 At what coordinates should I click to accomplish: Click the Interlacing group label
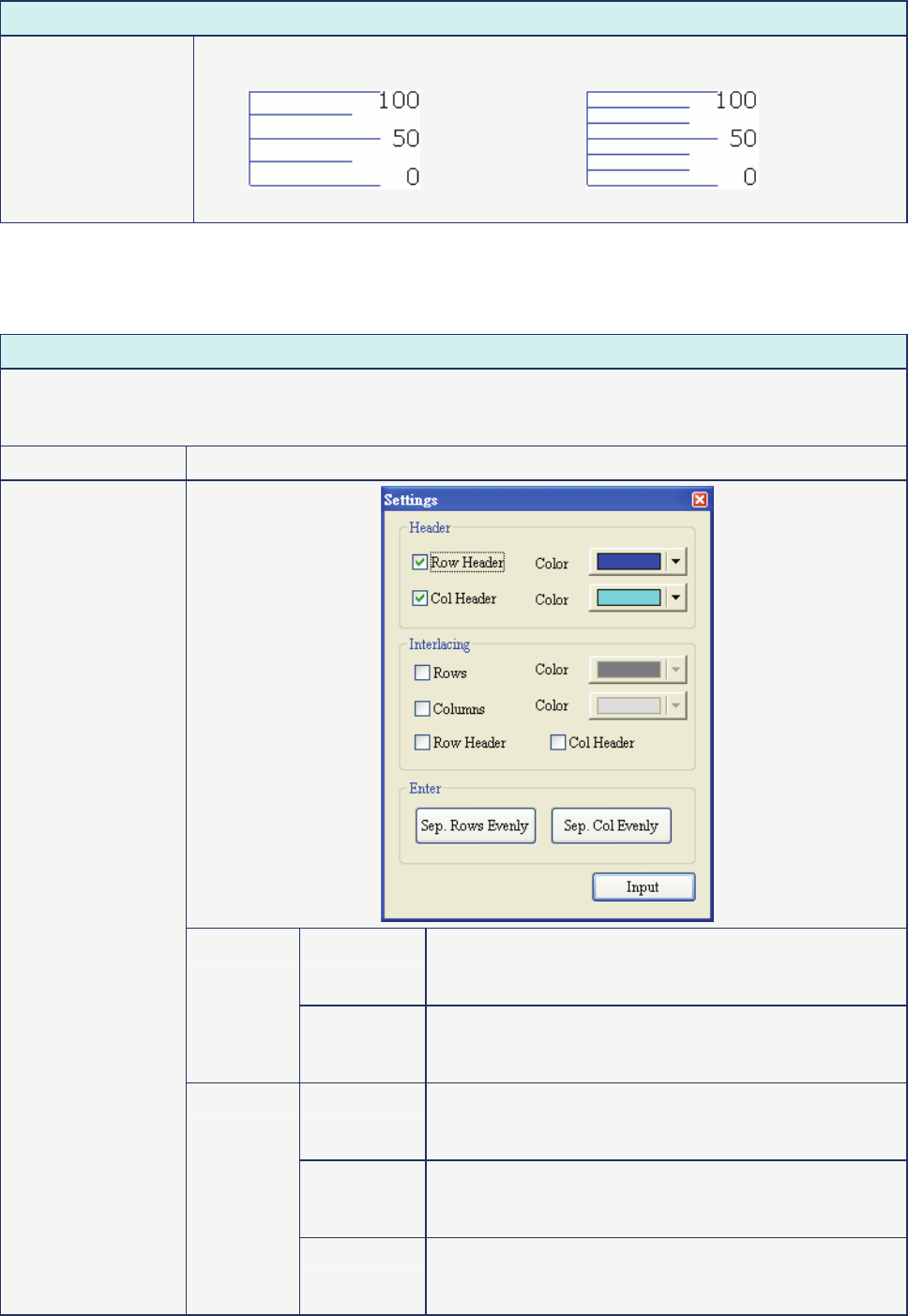(x=439, y=644)
